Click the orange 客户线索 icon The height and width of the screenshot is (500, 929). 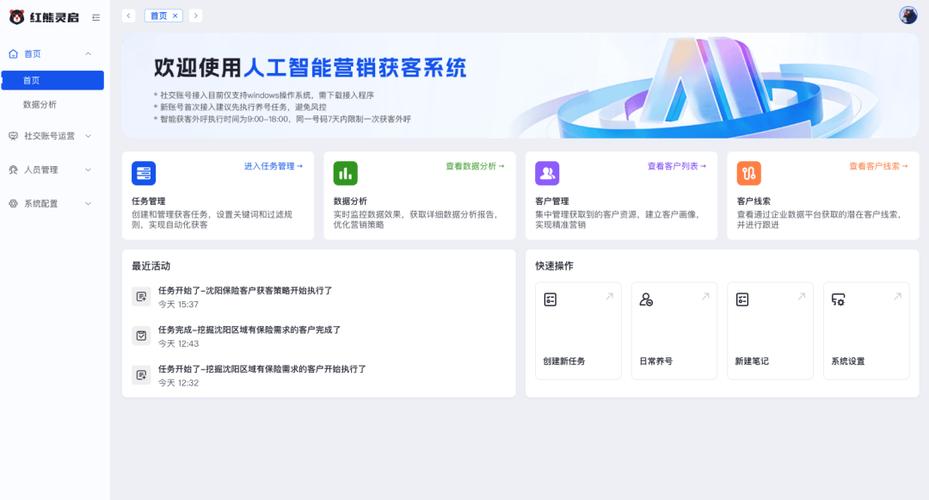tap(749, 173)
